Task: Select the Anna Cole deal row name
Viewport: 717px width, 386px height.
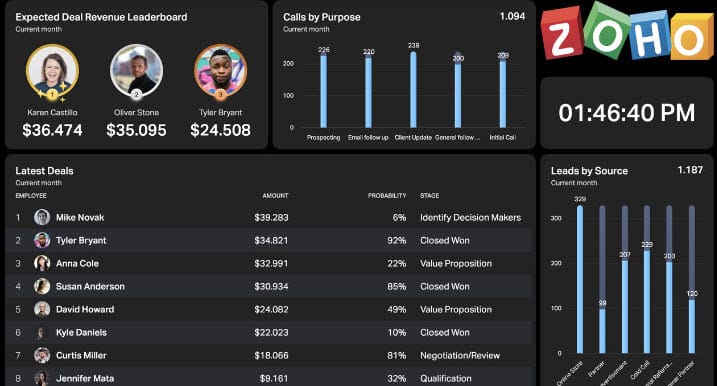Action: pyautogui.click(x=77, y=263)
